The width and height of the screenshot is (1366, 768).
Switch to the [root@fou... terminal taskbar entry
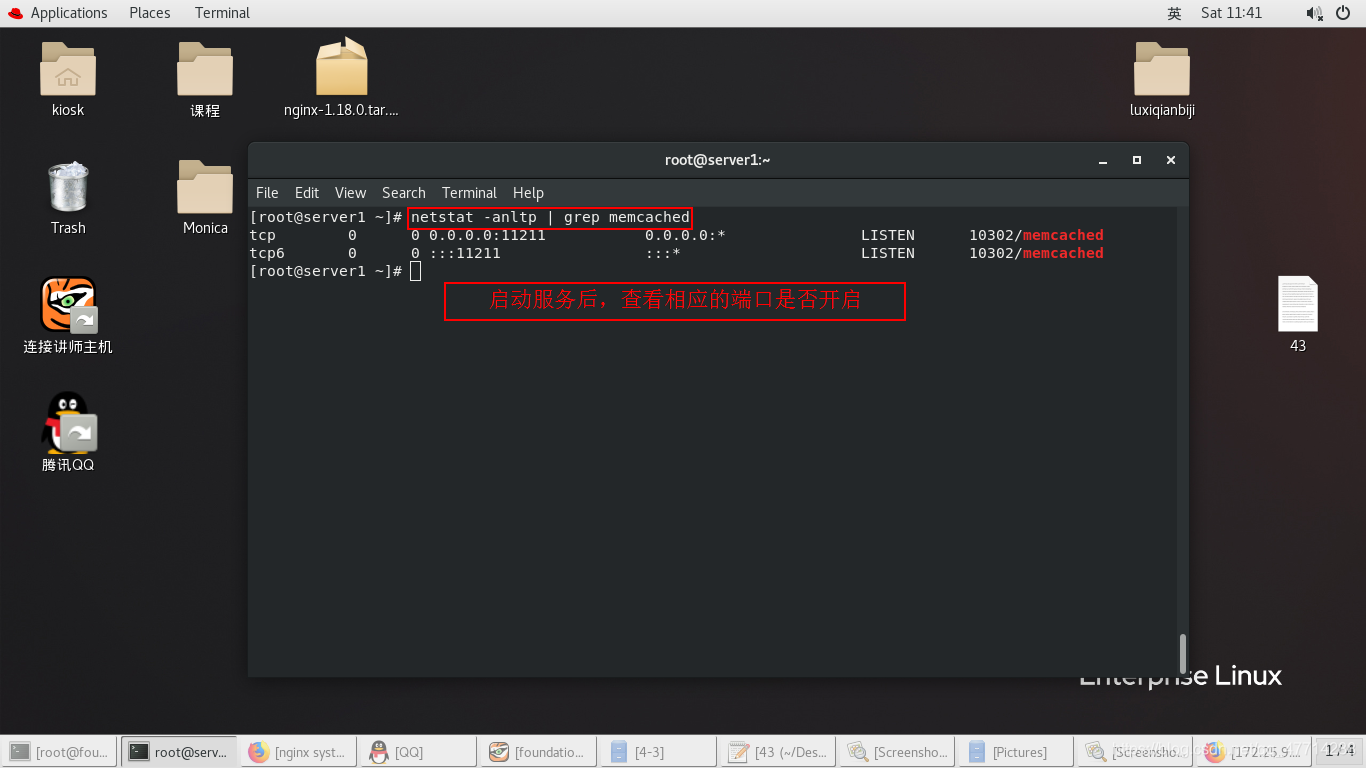pyautogui.click(x=60, y=752)
